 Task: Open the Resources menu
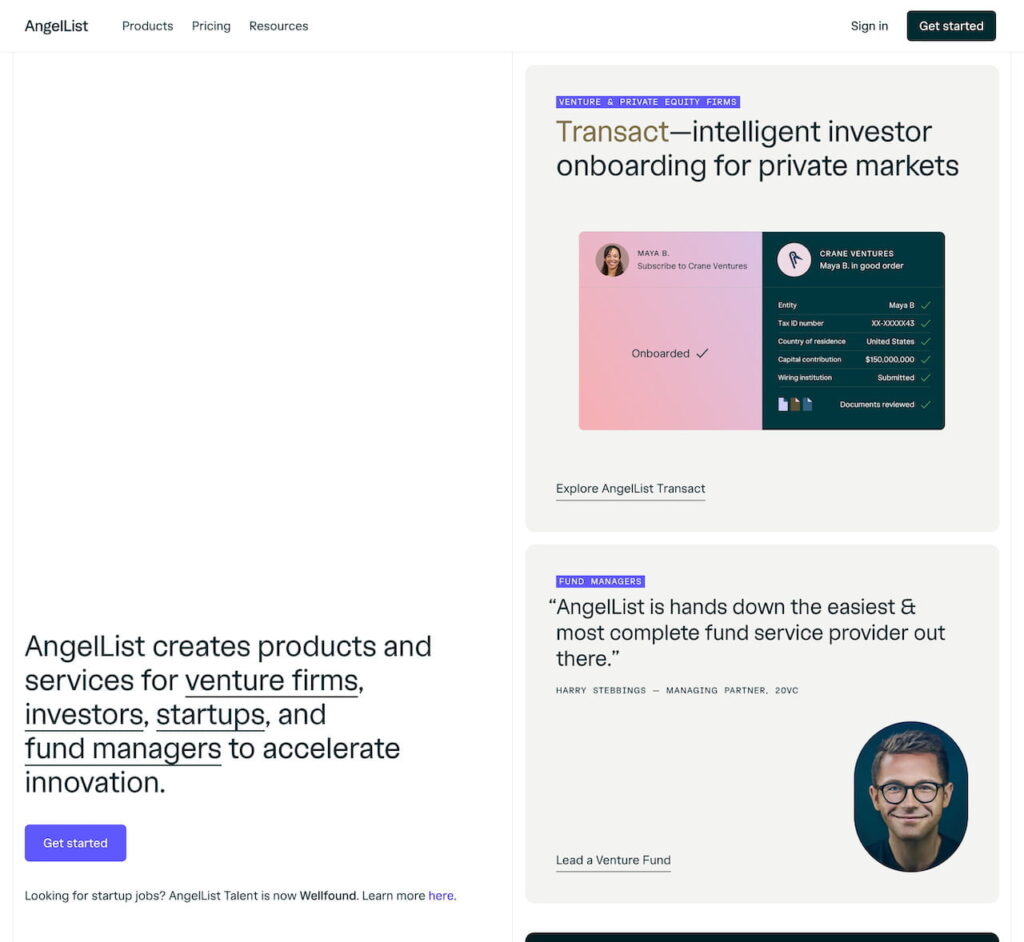click(278, 25)
